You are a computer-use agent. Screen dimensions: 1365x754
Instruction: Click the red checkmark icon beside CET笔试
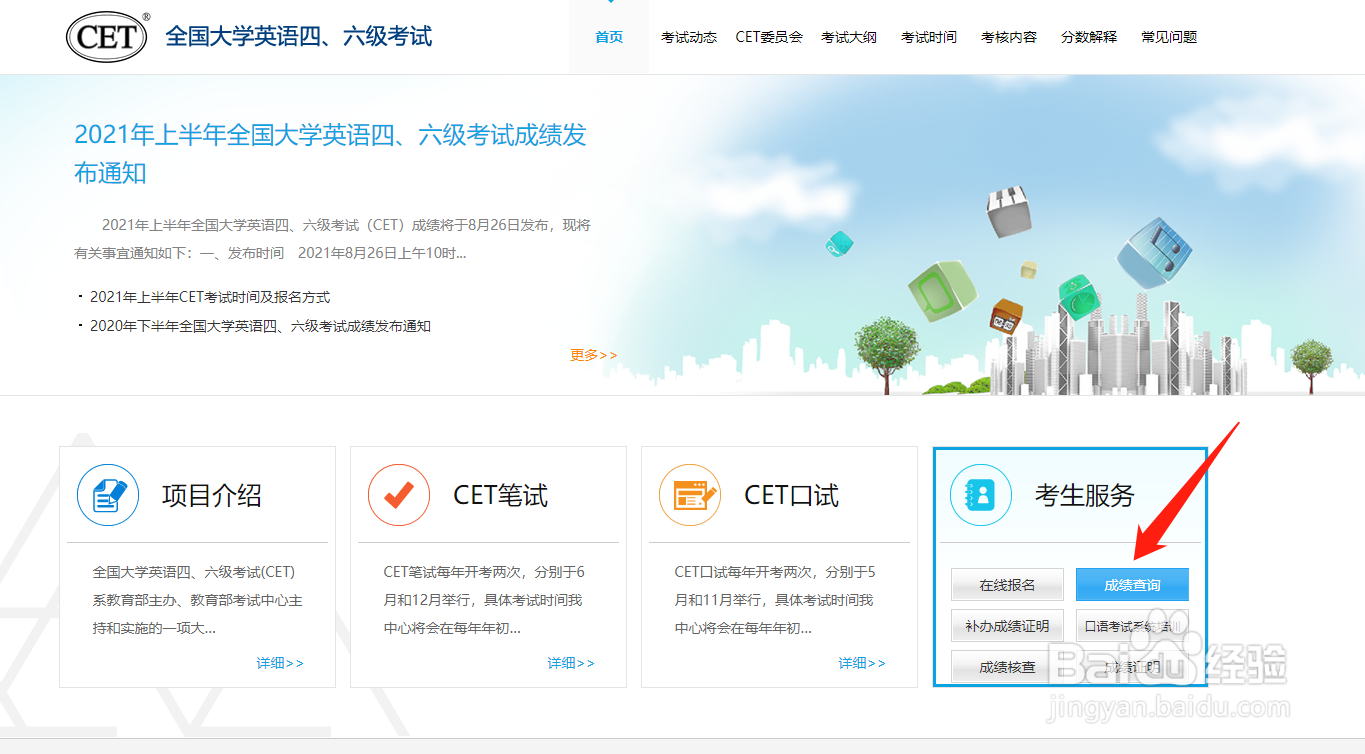pos(398,494)
